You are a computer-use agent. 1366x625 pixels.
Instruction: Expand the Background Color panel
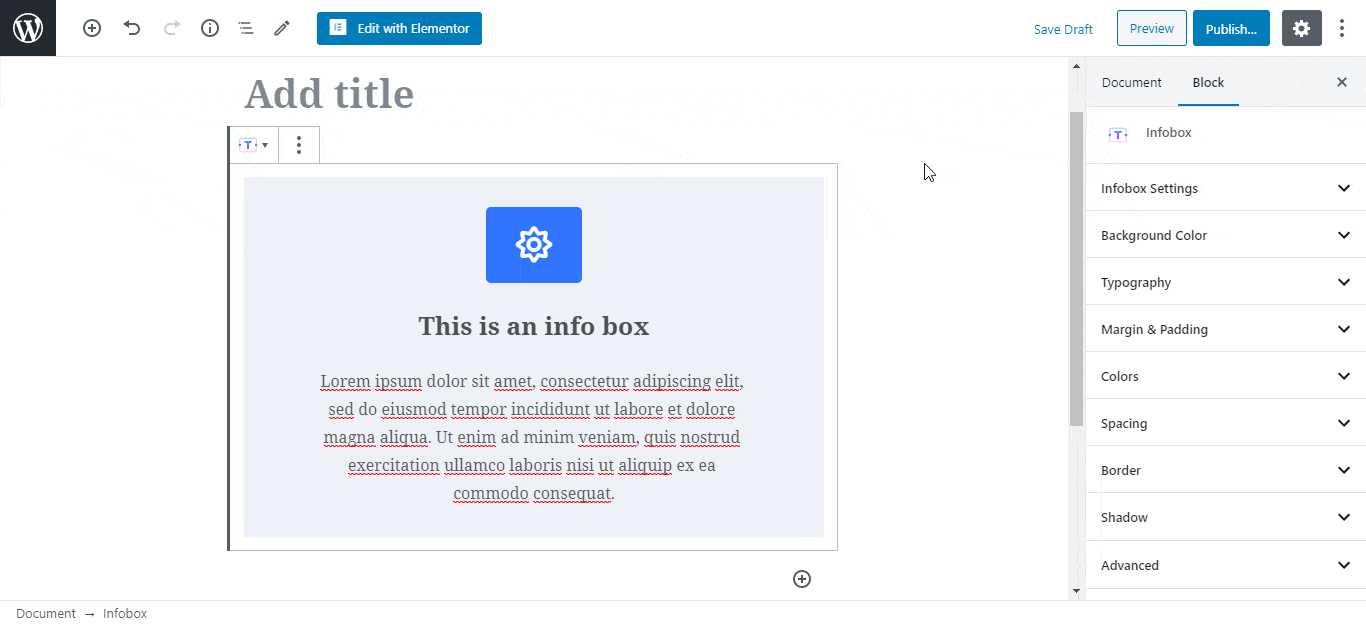[1224, 234]
